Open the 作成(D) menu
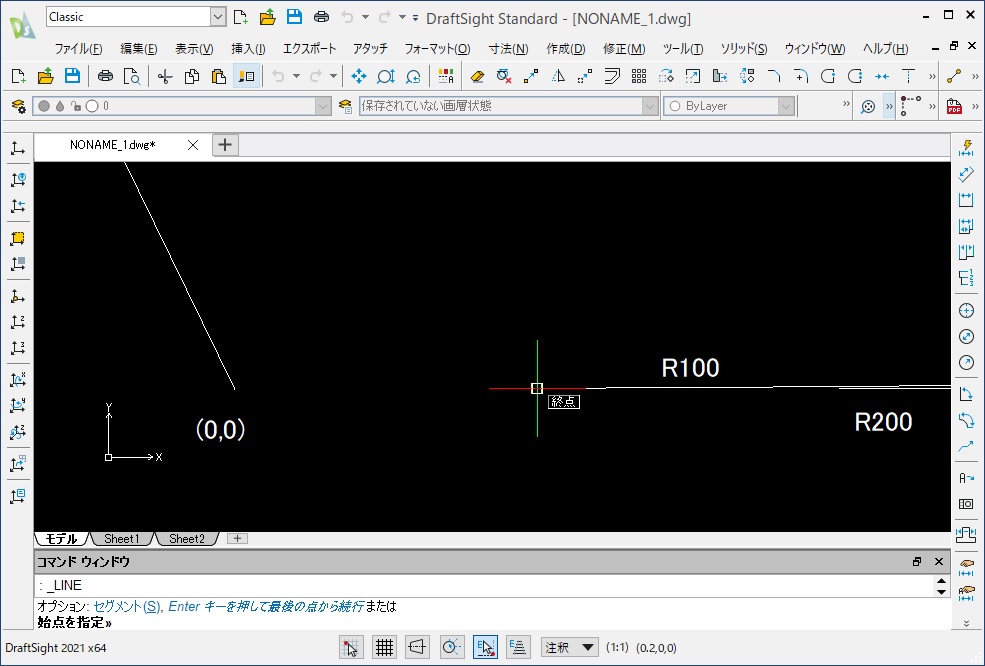 565,49
